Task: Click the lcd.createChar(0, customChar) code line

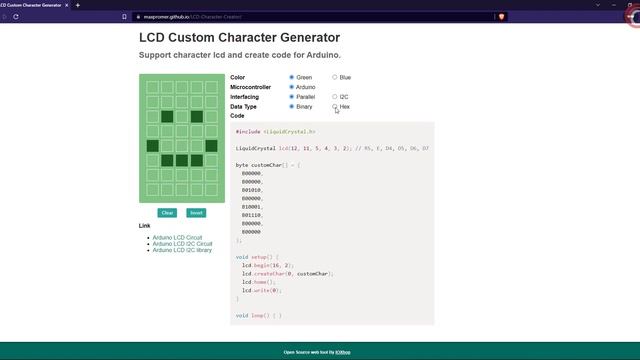Action: pos(288,273)
